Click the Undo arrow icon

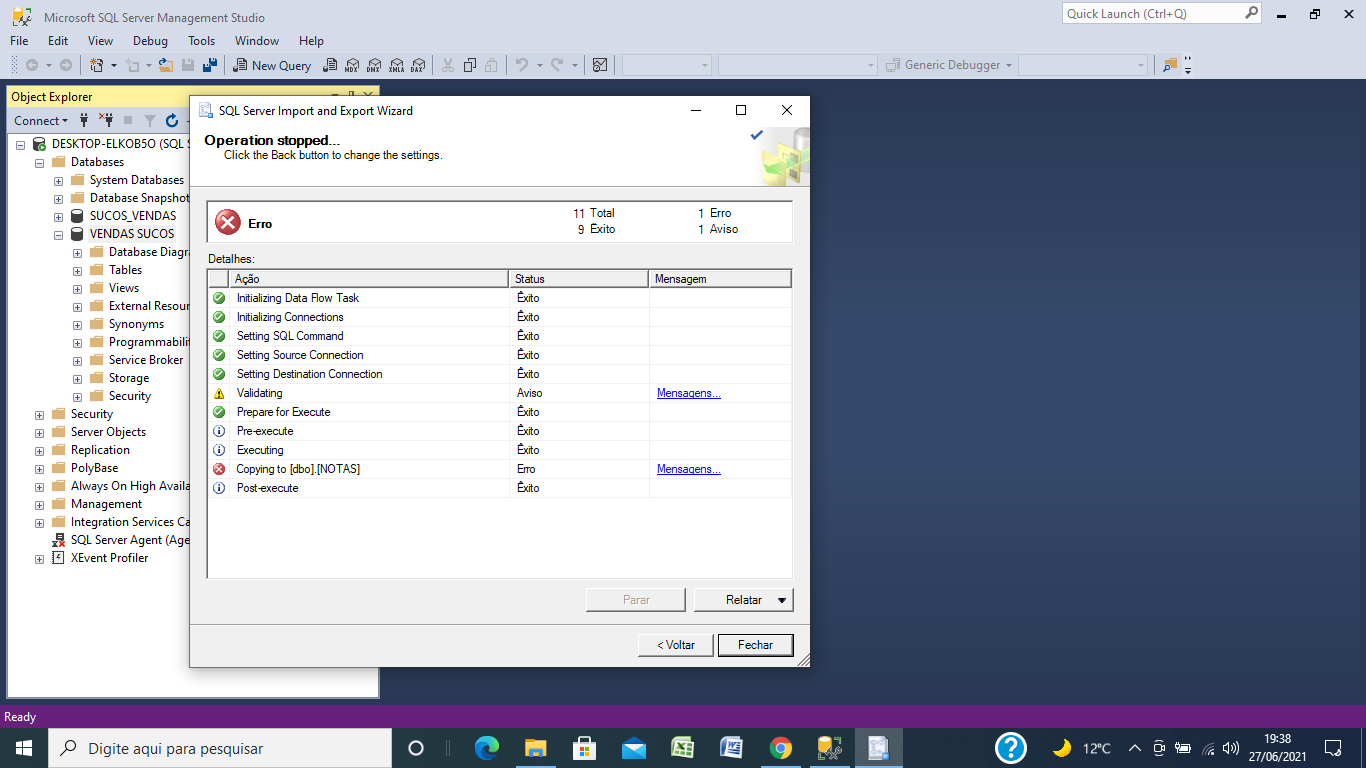(x=522, y=65)
